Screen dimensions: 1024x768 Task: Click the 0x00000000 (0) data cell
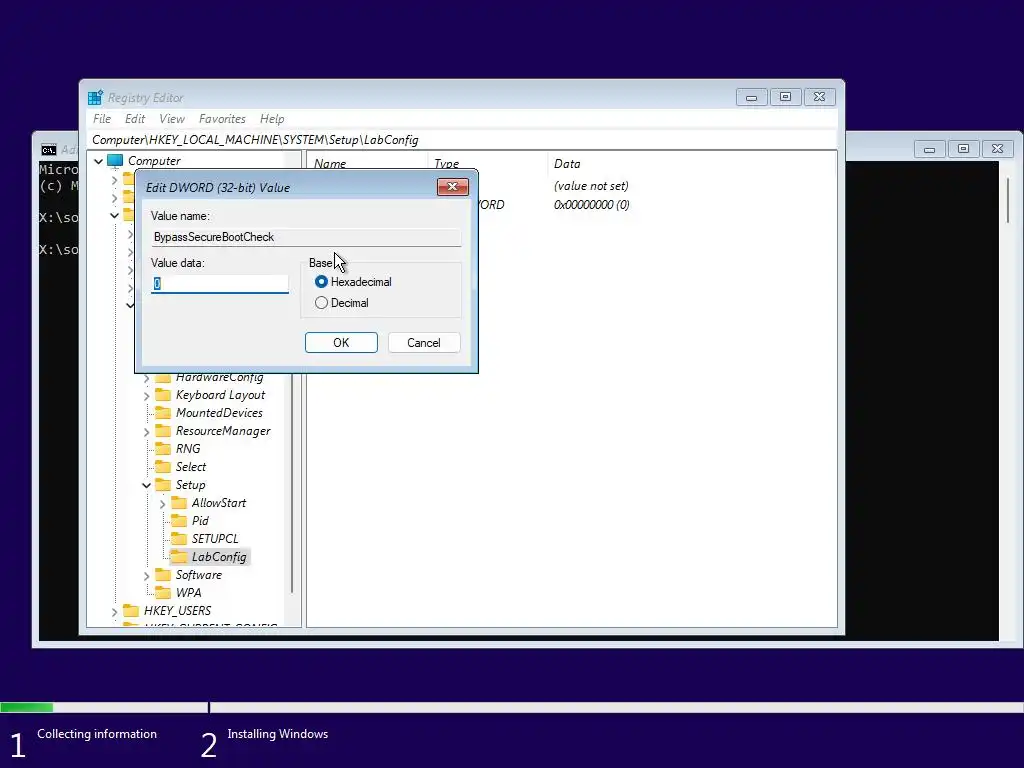point(592,204)
